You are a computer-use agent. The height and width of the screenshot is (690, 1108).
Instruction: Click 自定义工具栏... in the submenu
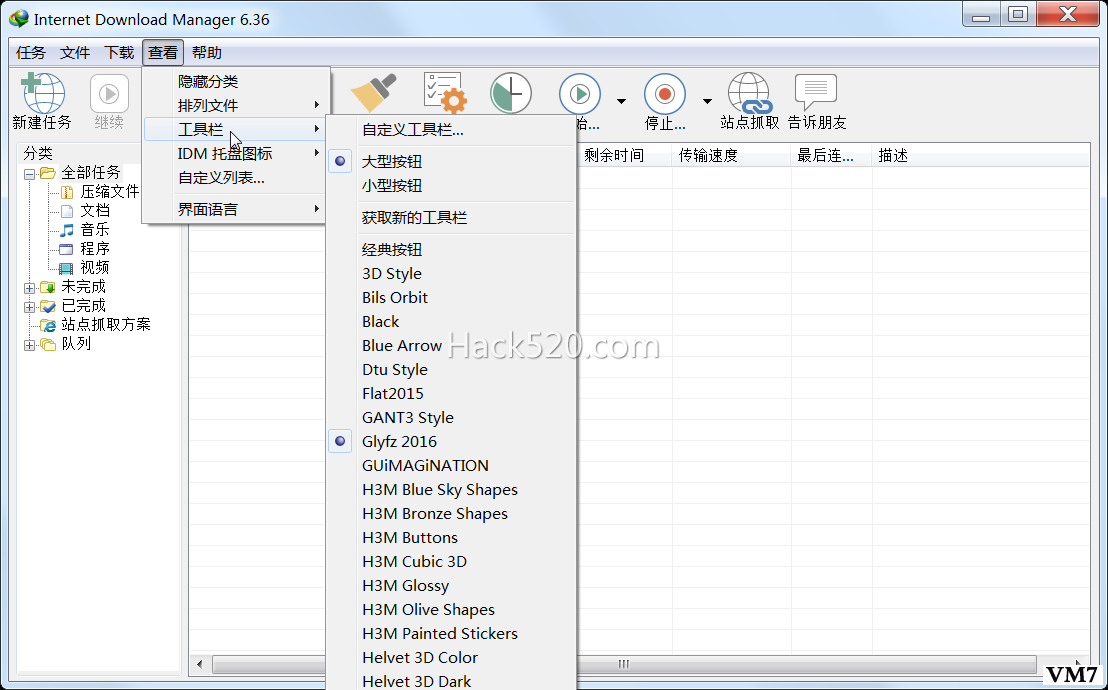413,130
